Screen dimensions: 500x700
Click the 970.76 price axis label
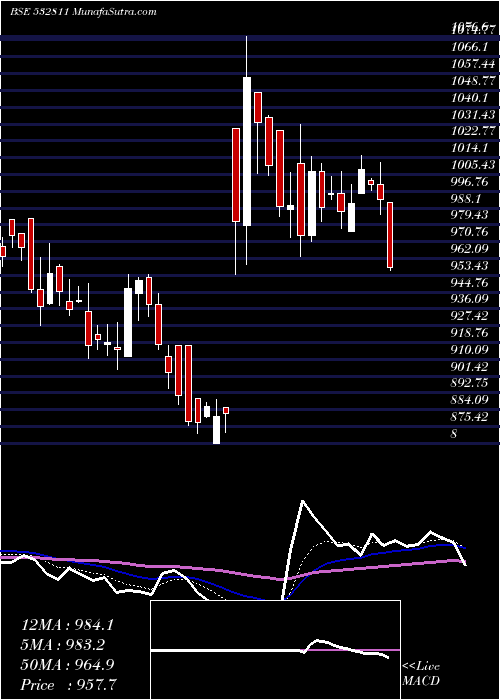tap(470, 232)
